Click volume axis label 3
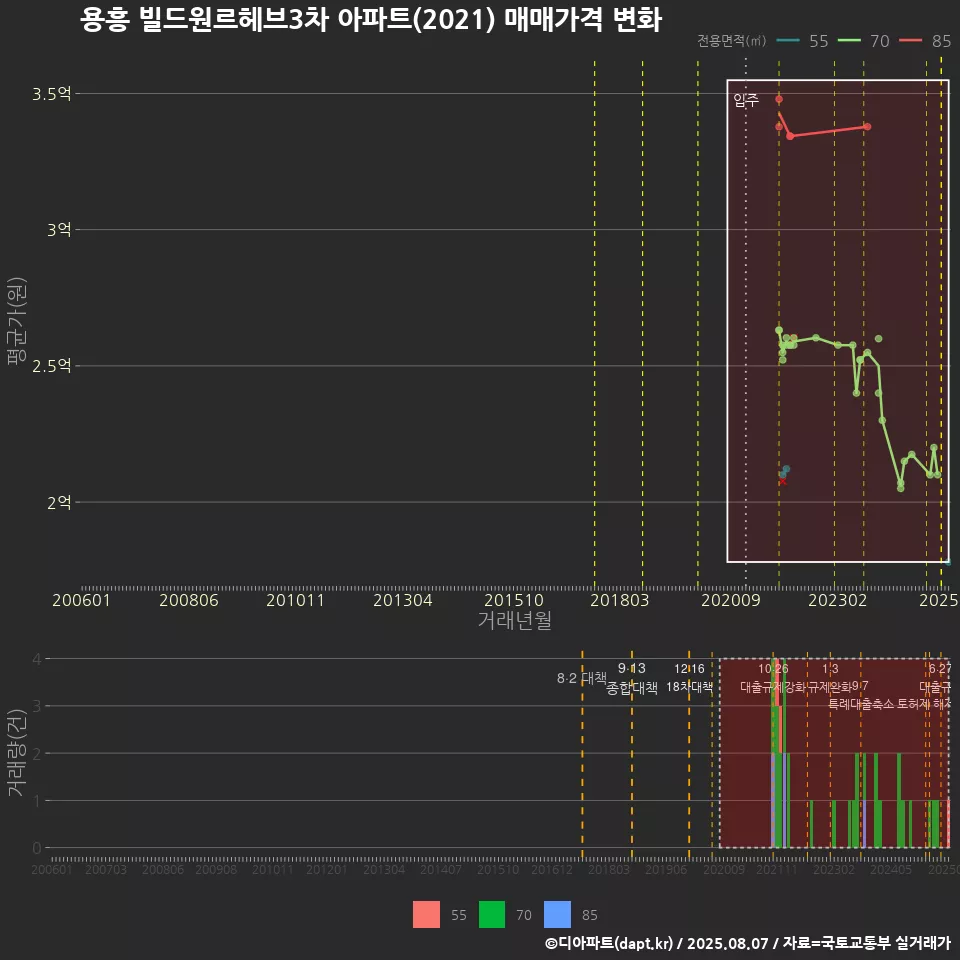This screenshot has width=960, height=960. pos(37,706)
